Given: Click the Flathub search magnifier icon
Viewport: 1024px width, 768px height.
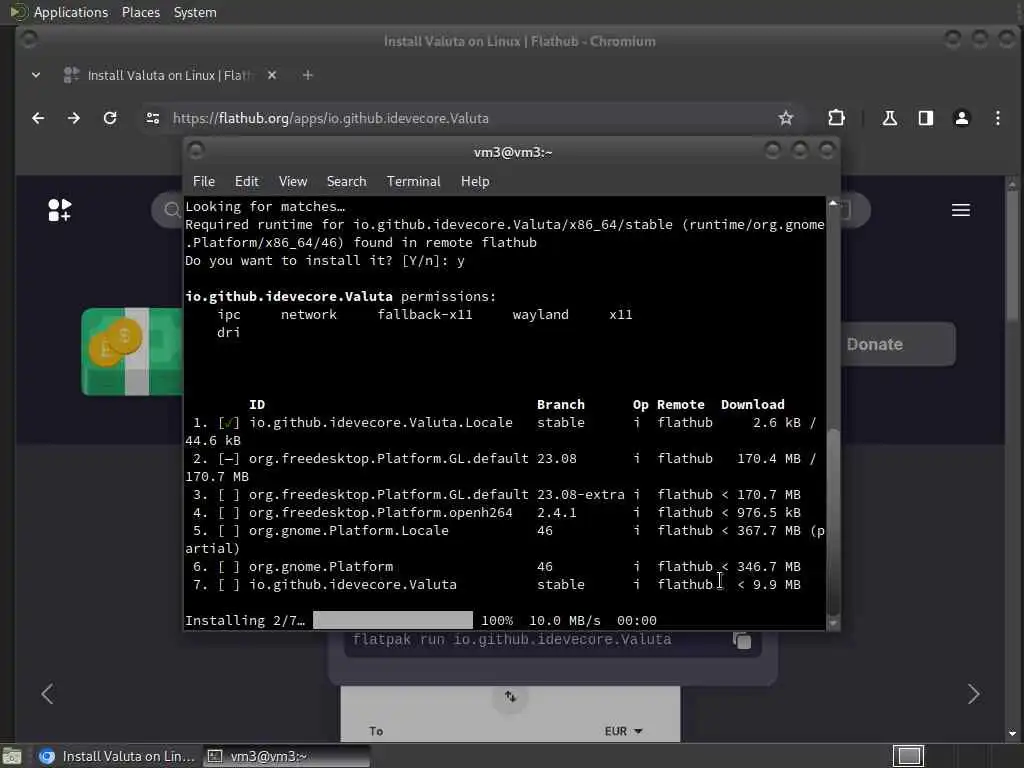Looking at the screenshot, I should coord(171,210).
